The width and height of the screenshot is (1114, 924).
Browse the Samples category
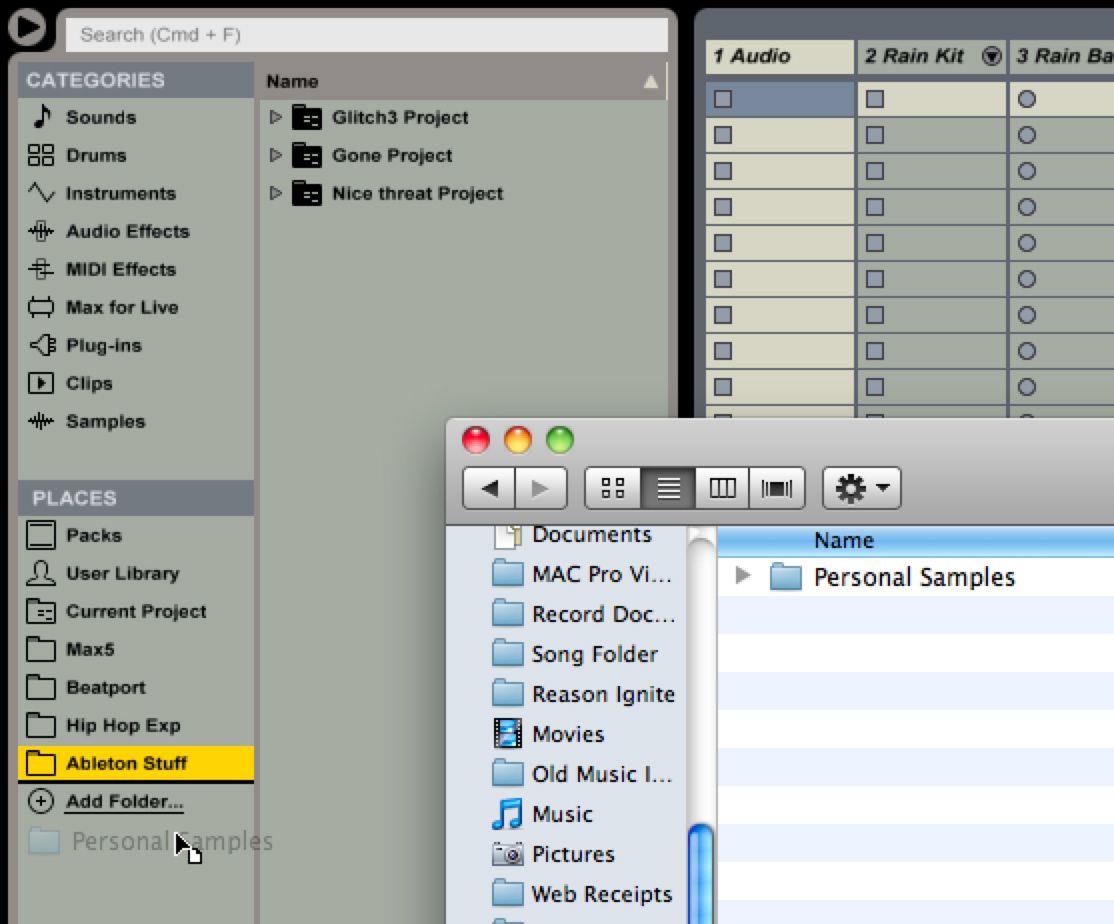coord(136,421)
